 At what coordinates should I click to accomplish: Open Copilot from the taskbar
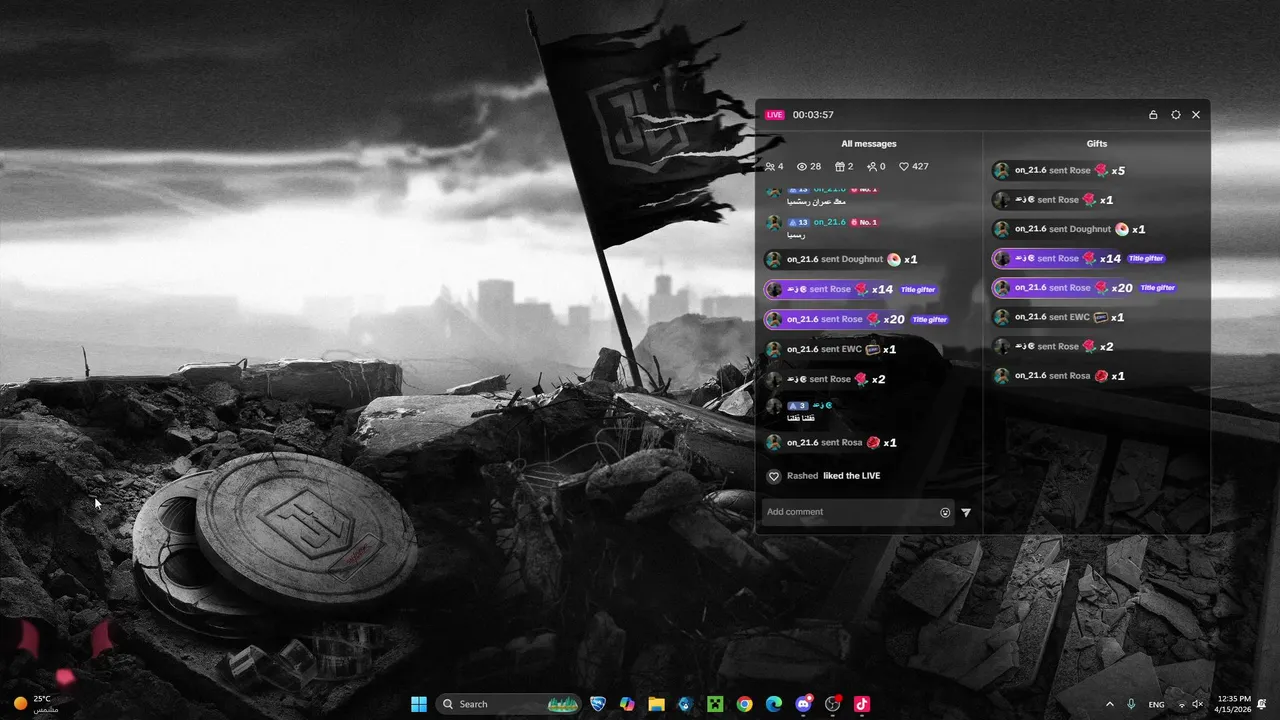(x=627, y=704)
